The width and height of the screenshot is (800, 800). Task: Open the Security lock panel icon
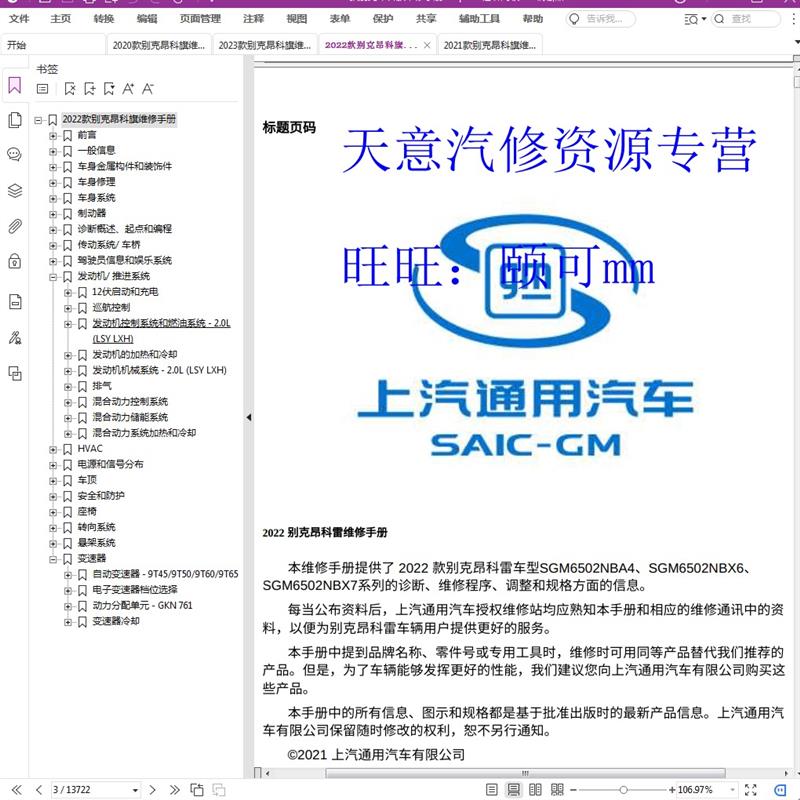click(15, 261)
